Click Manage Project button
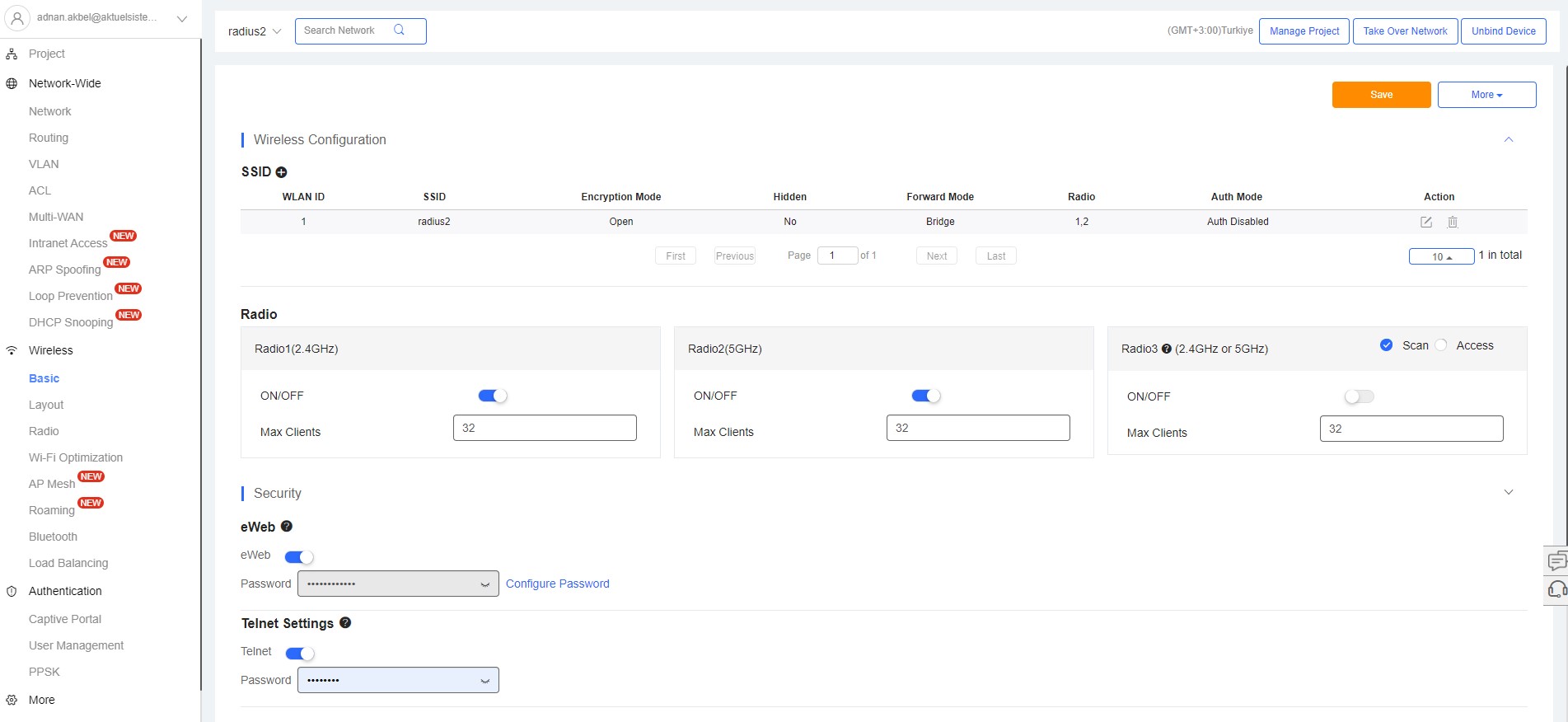Image resolution: width=1568 pixels, height=722 pixels. click(1304, 31)
